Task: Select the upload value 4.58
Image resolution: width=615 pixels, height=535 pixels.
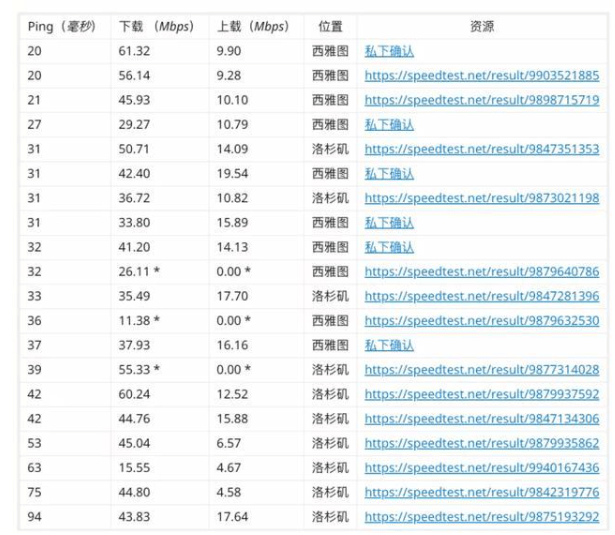Action: point(229,492)
